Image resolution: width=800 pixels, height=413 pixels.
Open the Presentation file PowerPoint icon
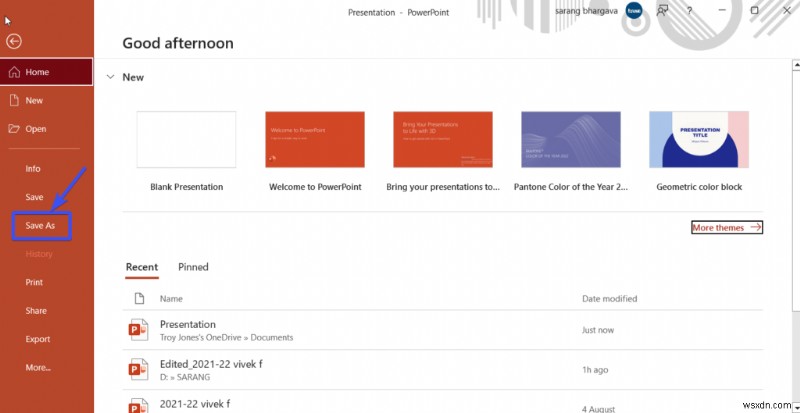click(138, 330)
